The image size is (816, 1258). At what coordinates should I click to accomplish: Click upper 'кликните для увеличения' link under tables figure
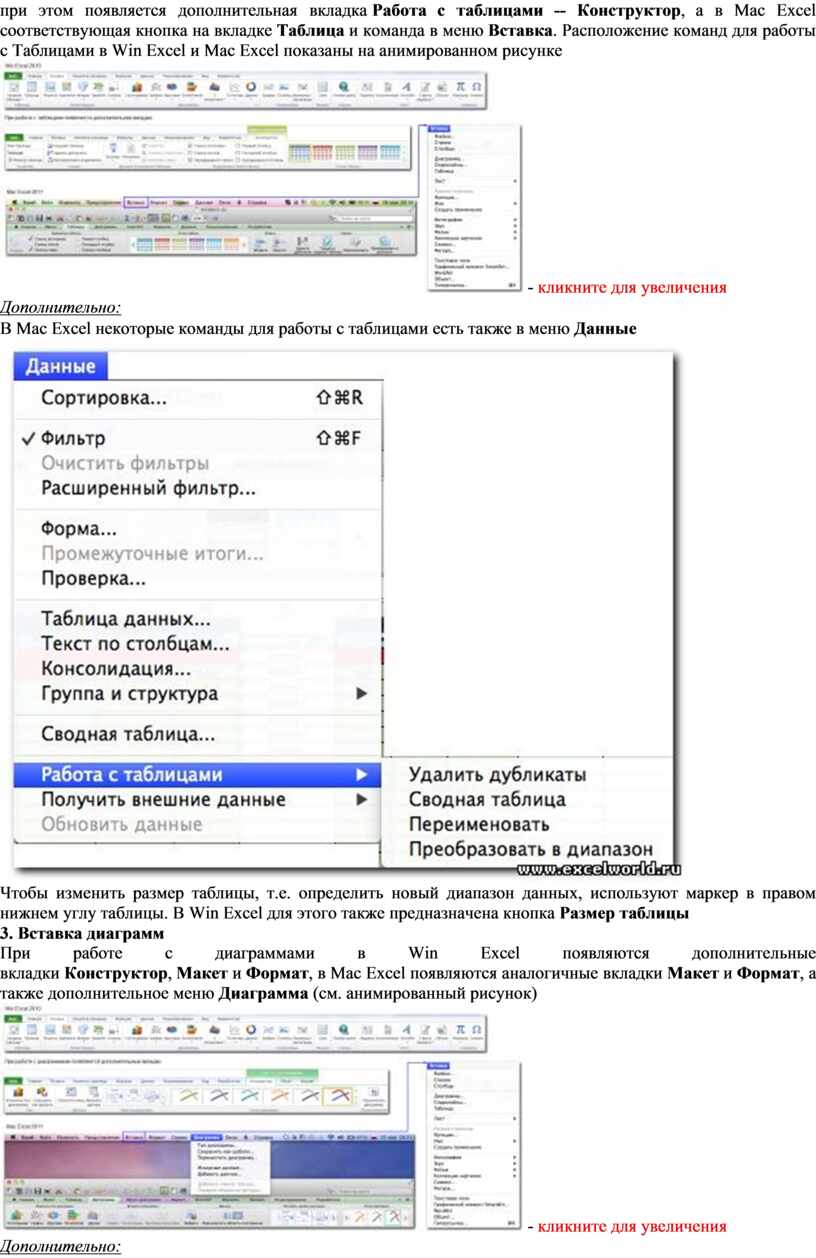tap(632, 288)
